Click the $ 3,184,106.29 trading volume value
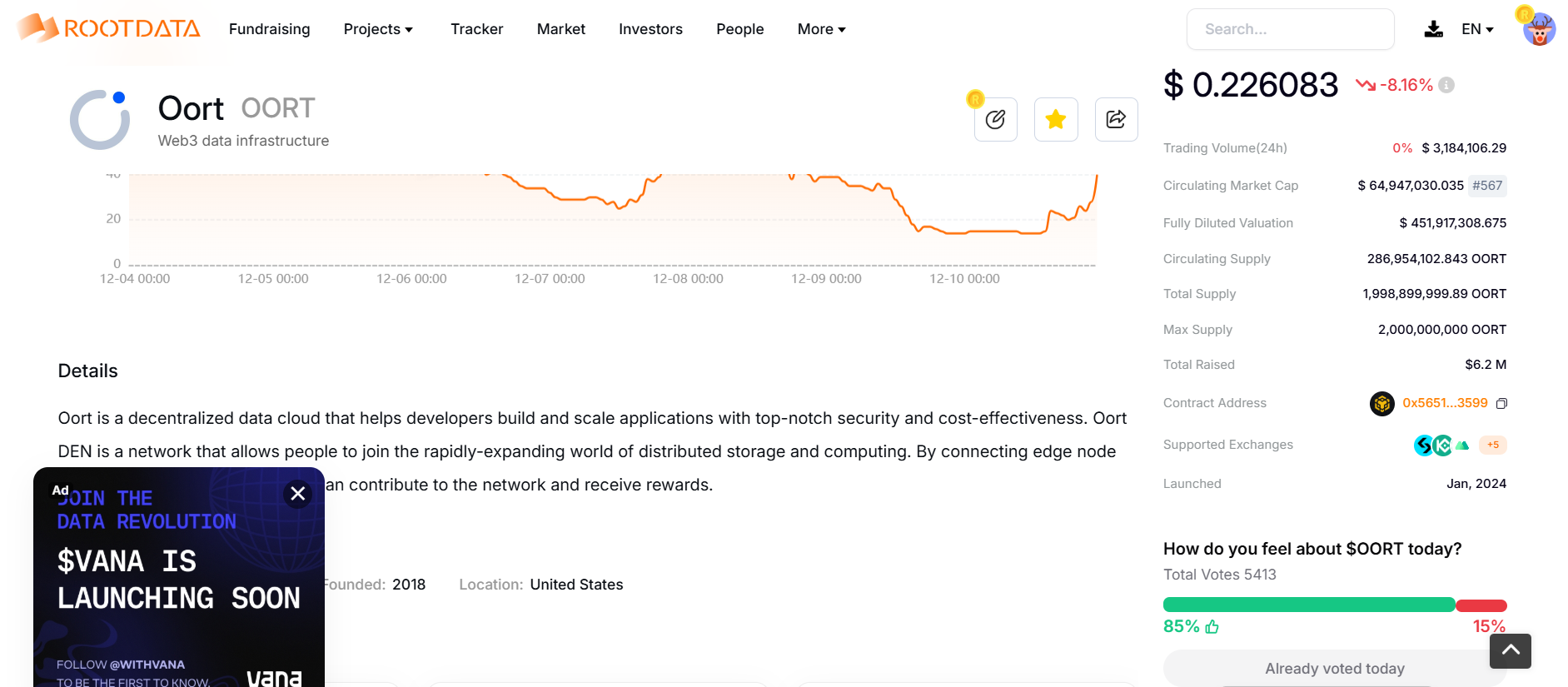 [1464, 148]
